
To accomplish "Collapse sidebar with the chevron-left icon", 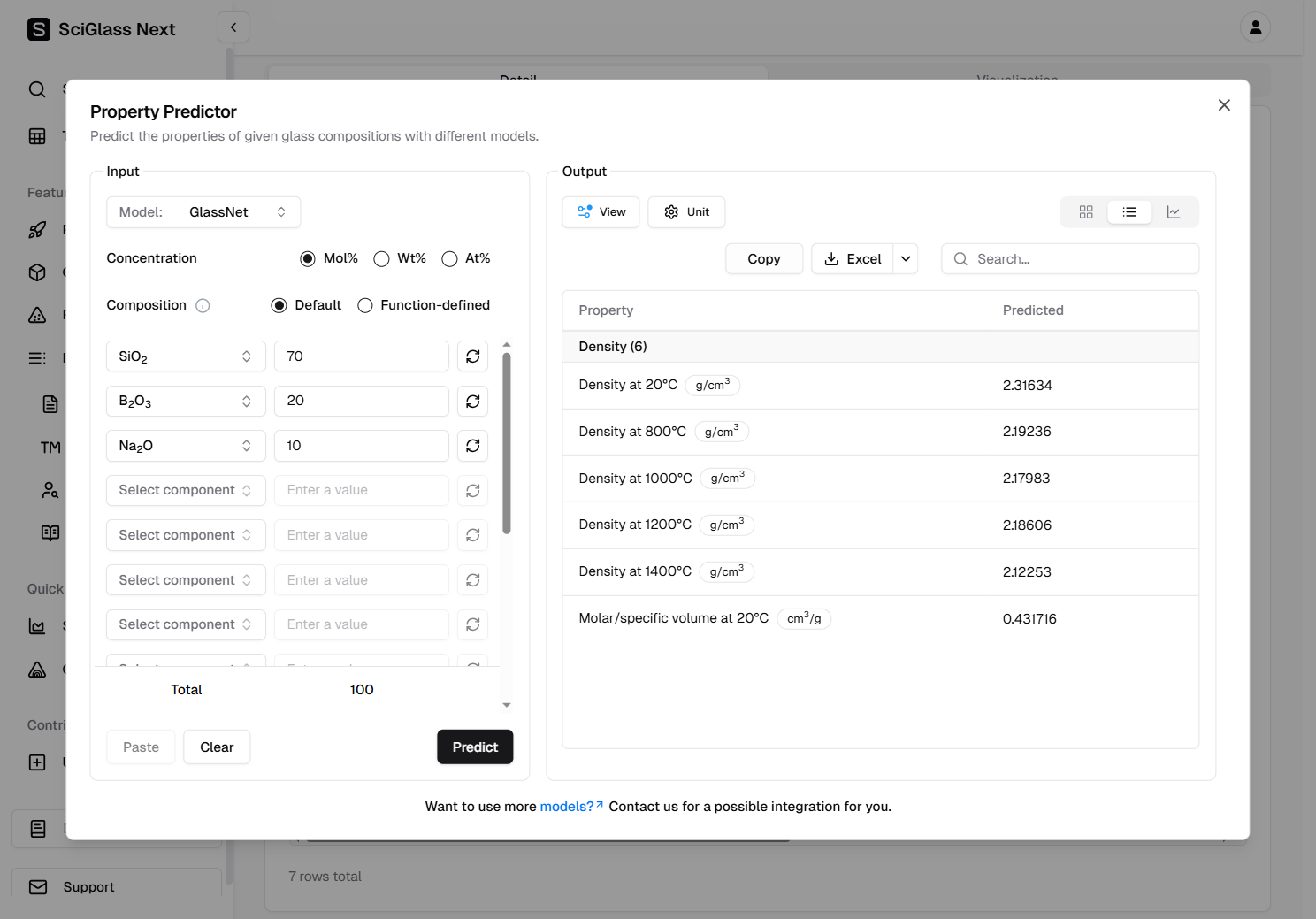I will [x=233, y=27].
